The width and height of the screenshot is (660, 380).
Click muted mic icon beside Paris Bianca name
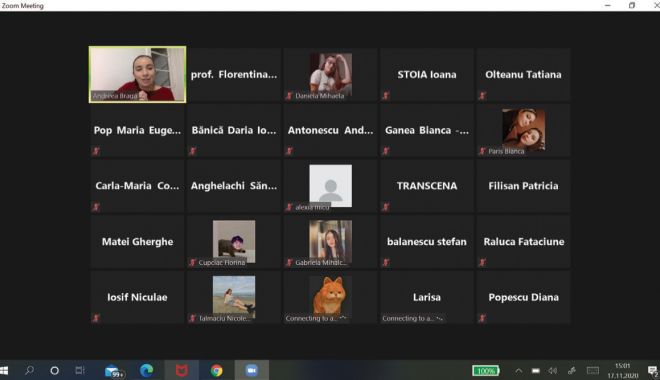click(482, 151)
